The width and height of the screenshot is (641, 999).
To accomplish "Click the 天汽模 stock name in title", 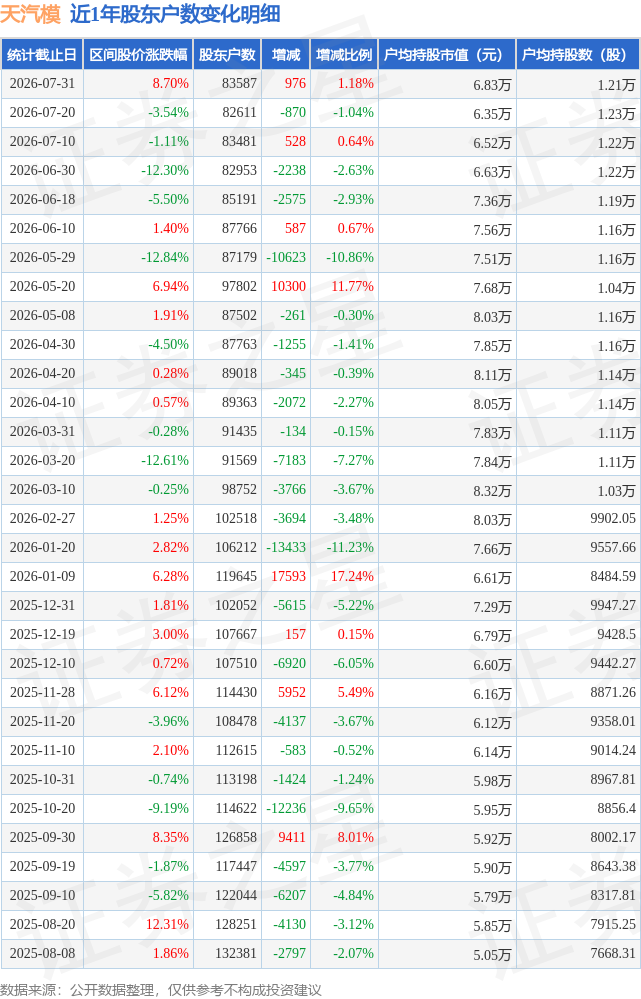I will click(x=31, y=14).
